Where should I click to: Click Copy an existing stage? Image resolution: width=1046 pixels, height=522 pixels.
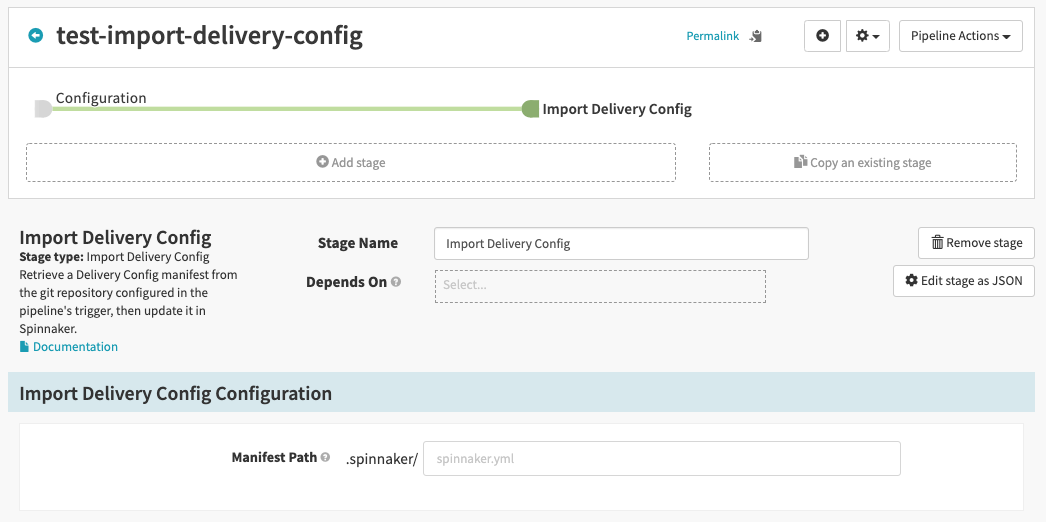pyautogui.click(x=862, y=162)
